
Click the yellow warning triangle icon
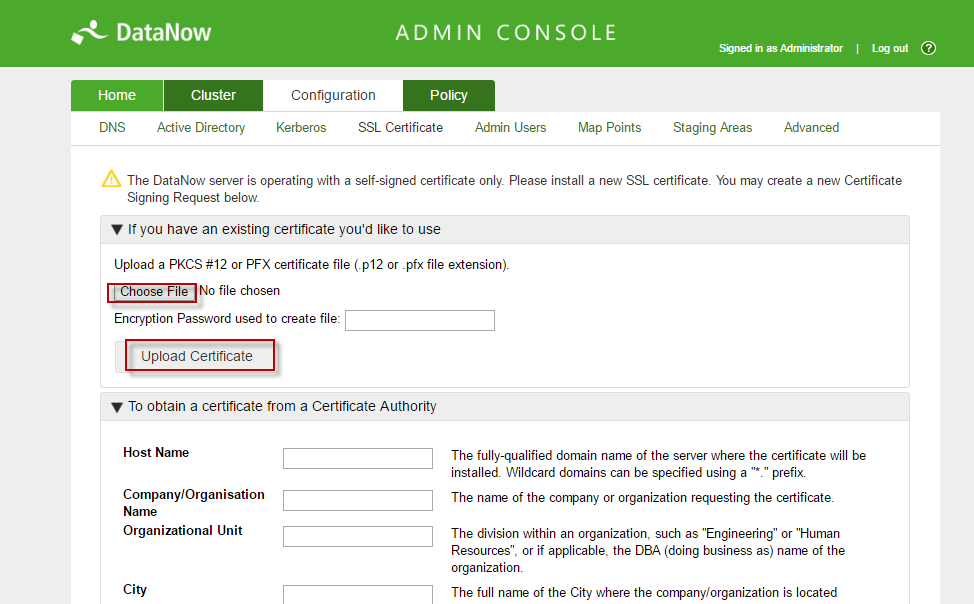(111, 179)
